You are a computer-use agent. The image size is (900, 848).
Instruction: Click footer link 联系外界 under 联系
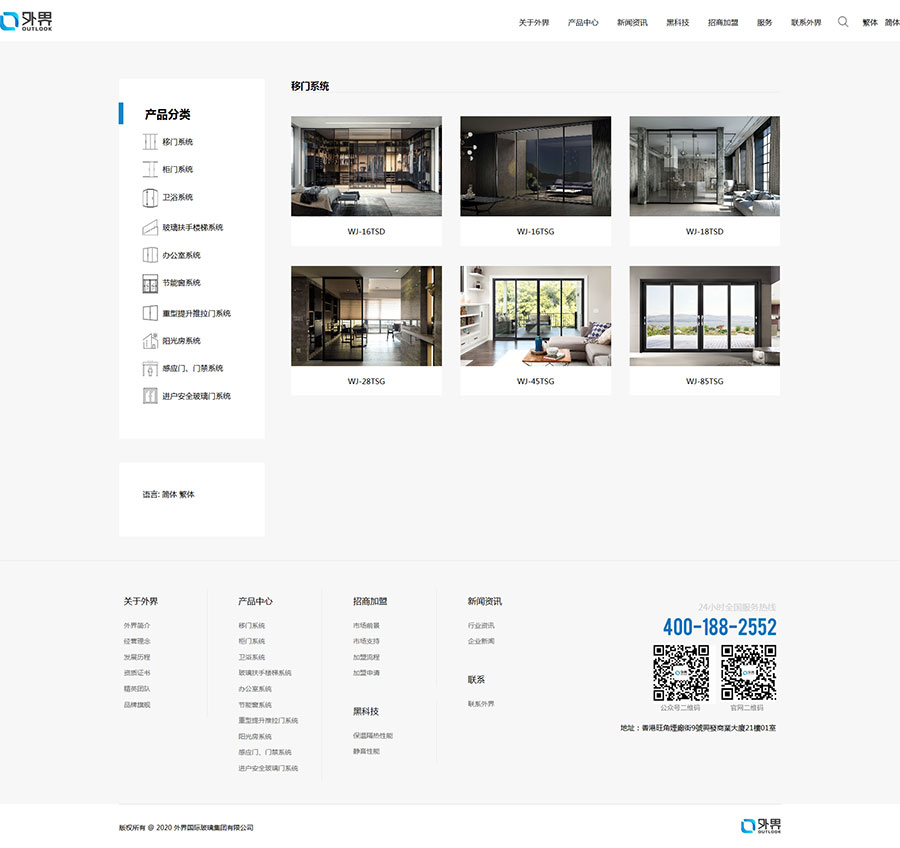481,703
